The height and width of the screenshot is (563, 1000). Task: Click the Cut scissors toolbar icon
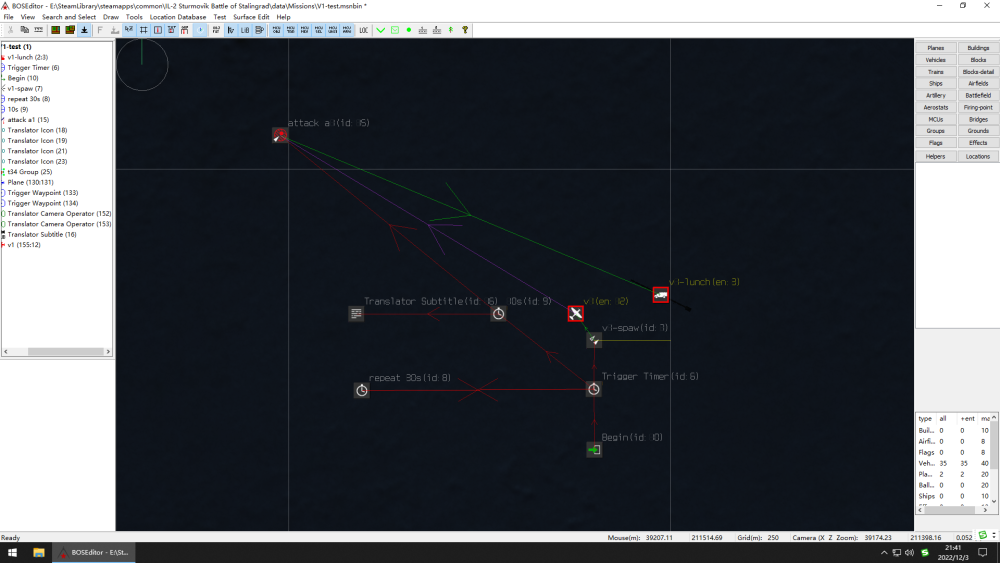click(x=10, y=30)
